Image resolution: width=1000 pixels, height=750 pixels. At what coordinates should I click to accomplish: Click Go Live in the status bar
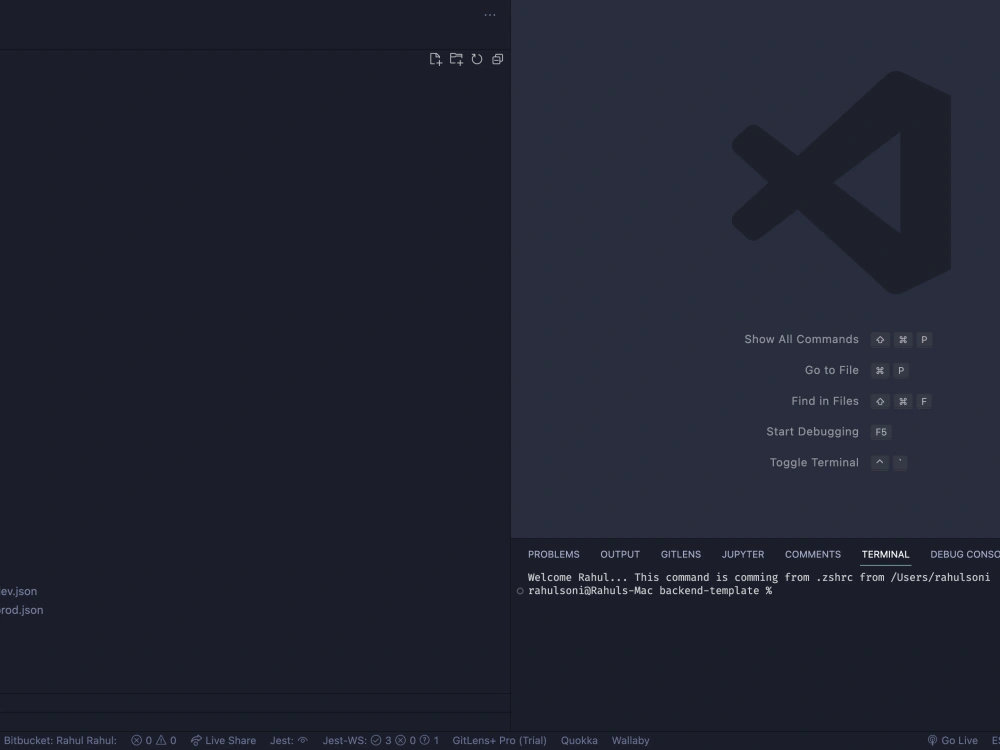(x=953, y=740)
